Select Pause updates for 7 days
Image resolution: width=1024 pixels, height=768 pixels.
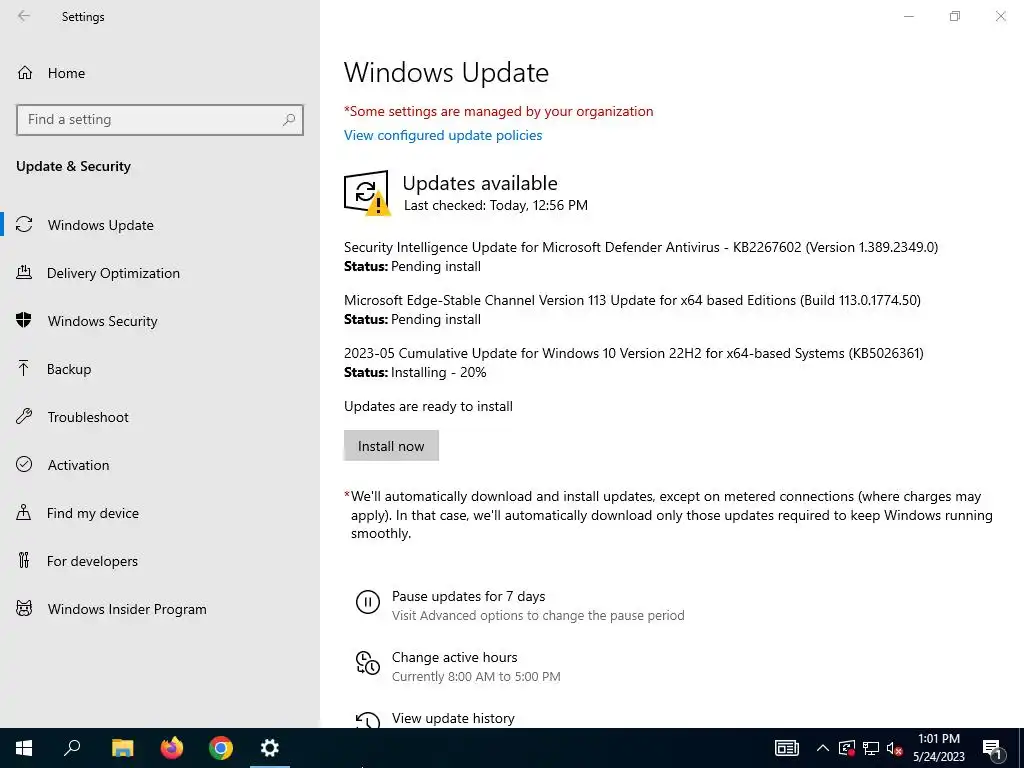point(468,596)
